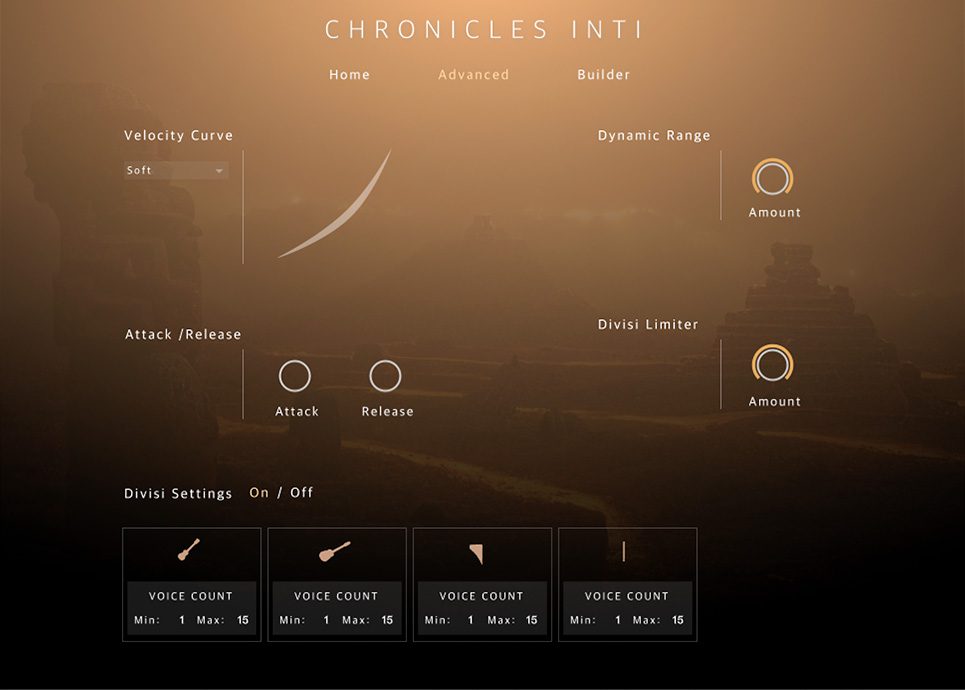Turn Divisi Settings On
The height and width of the screenshot is (690, 965).
coord(259,492)
